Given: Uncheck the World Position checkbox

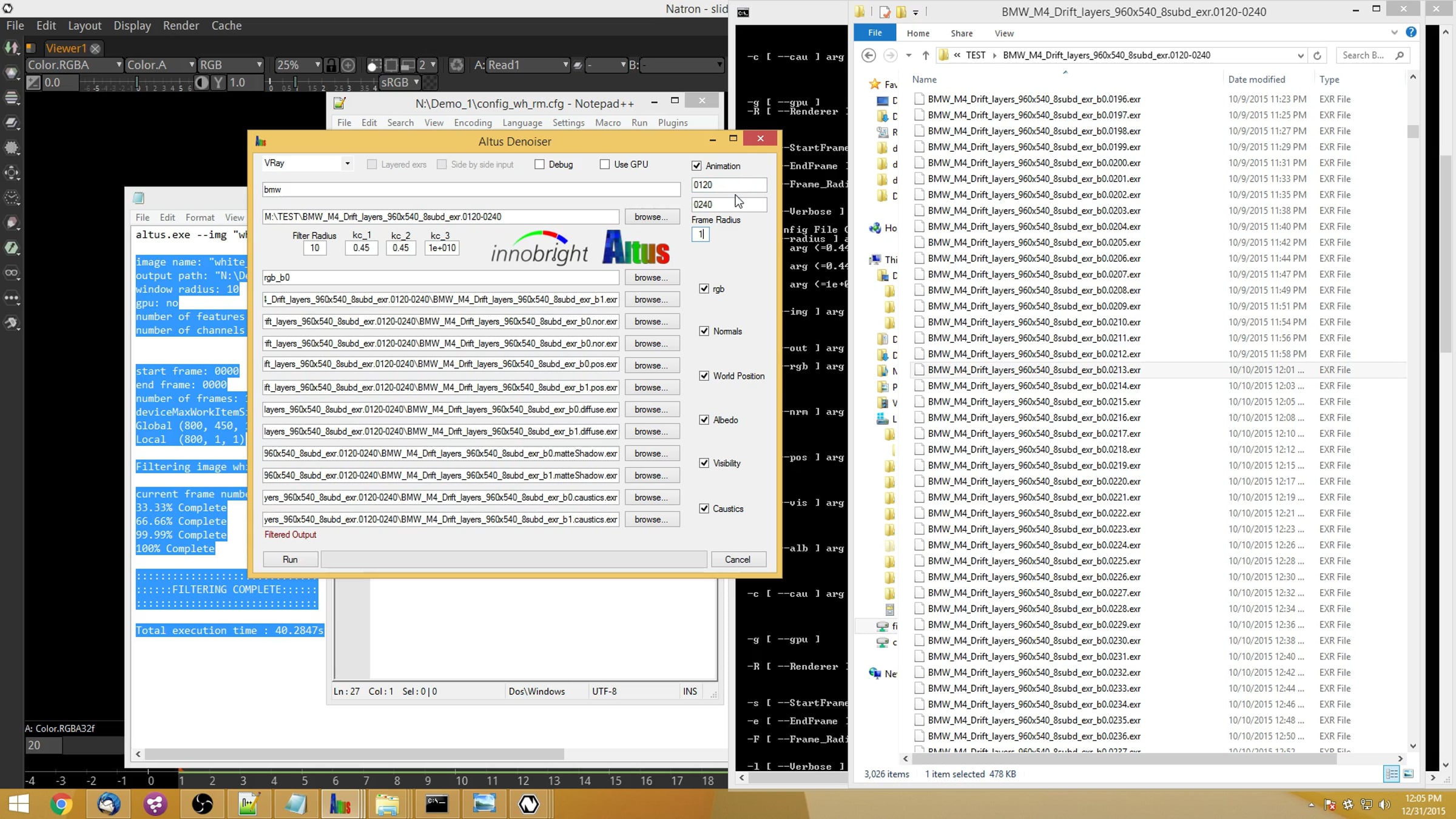Looking at the screenshot, I should tap(704, 376).
